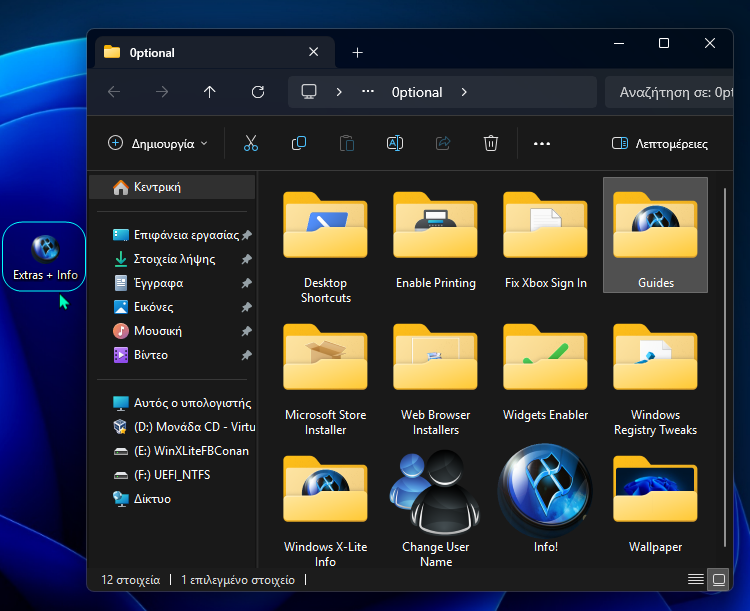The height and width of the screenshot is (611, 750).
Task: Unpin Στοιχεία λήψης pin icon
Action: [246, 259]
